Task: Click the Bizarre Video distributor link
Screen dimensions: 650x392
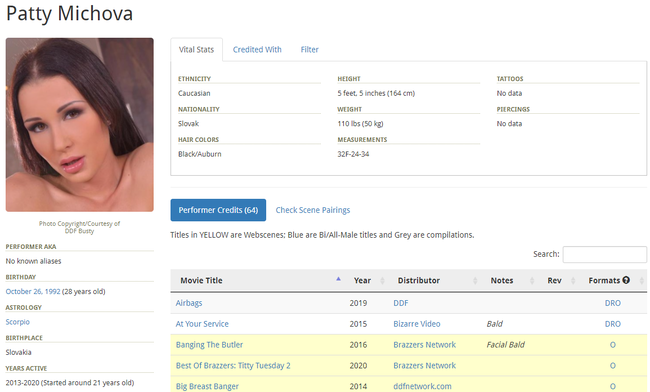Action: click(x=417, y=324)
